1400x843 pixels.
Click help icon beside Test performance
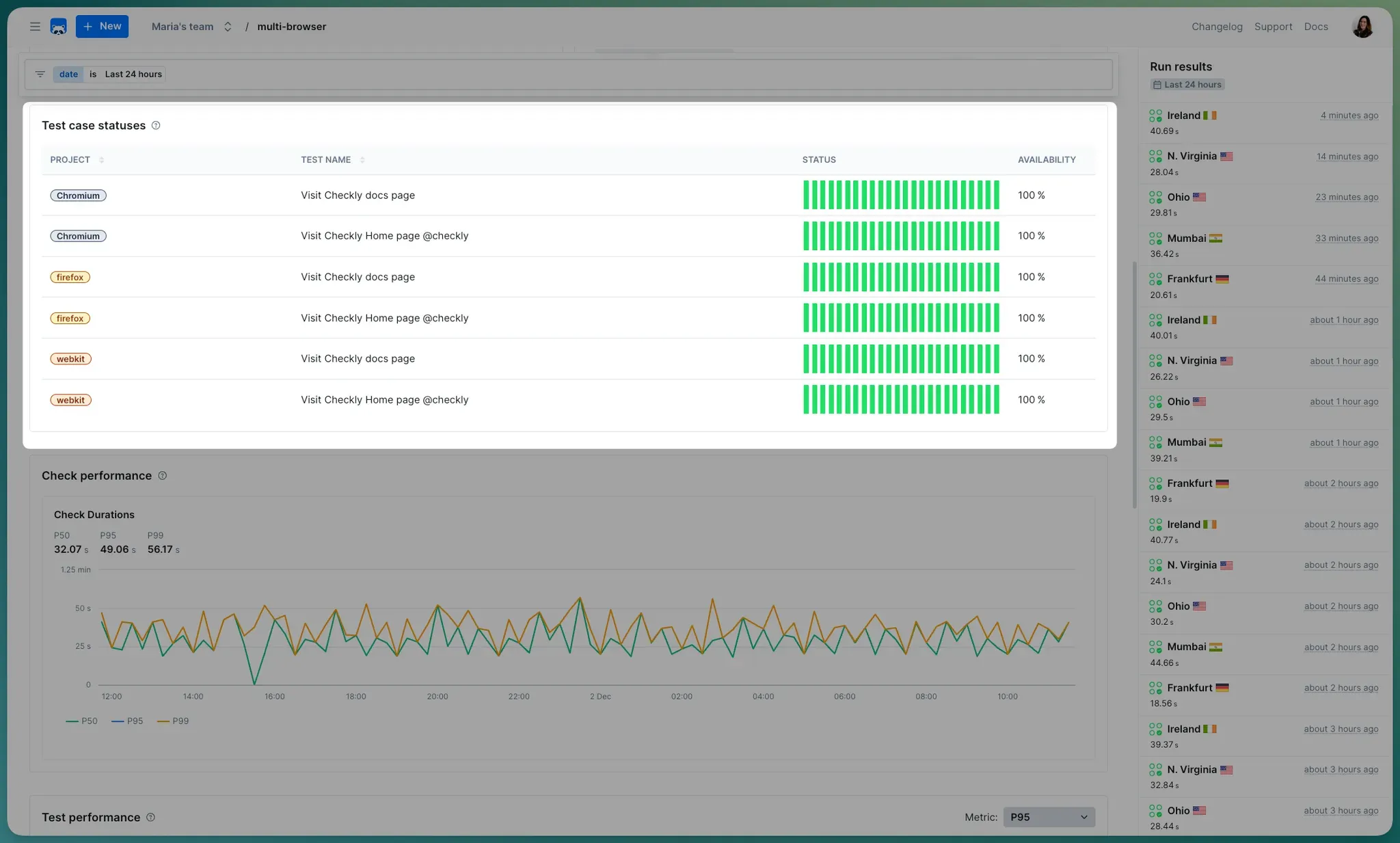151,817
